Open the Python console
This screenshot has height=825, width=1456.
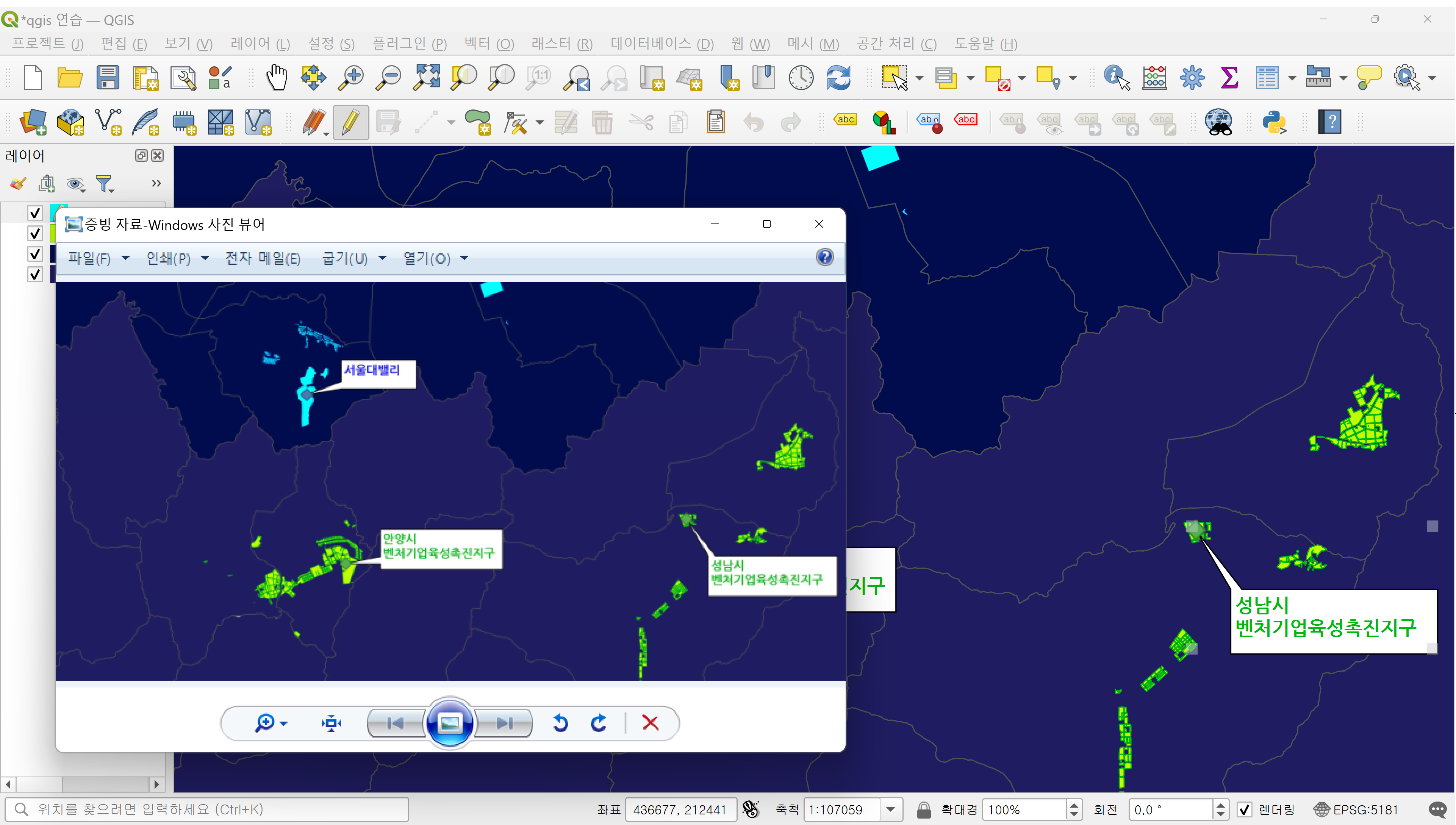pos(1274,122)
